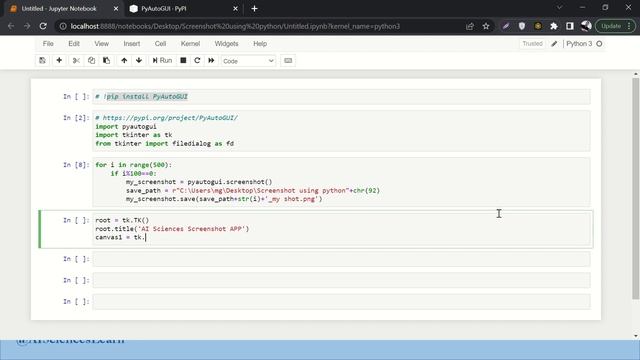
Task: Select the first empty cell below active cell
Action: tap(341, 259)
